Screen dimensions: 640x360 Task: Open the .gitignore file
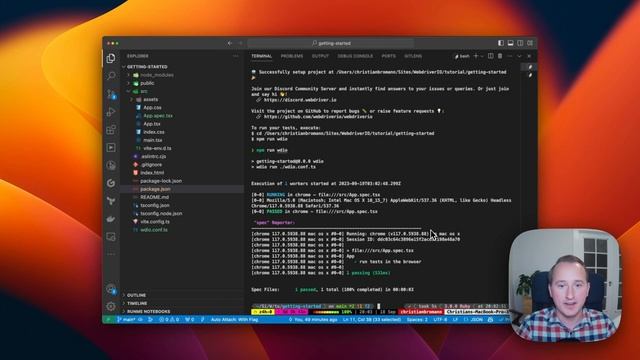pos(151,164)
